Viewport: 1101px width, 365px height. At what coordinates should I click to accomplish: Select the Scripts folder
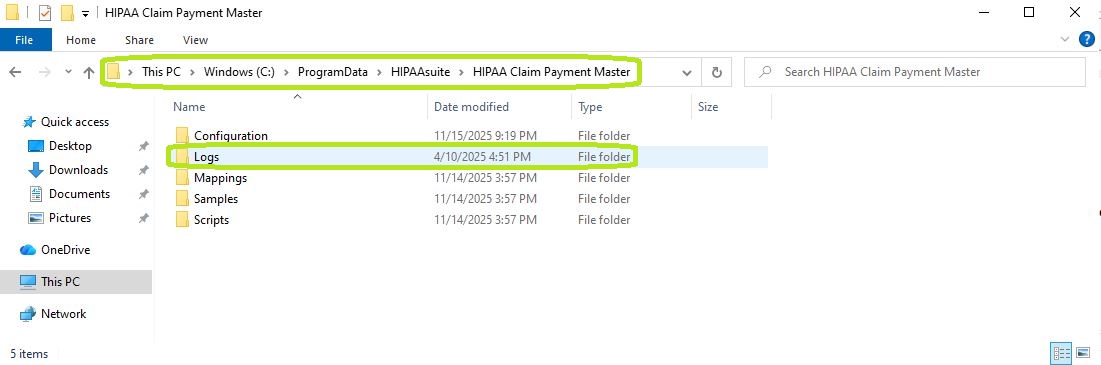click(x=211, y=220)
